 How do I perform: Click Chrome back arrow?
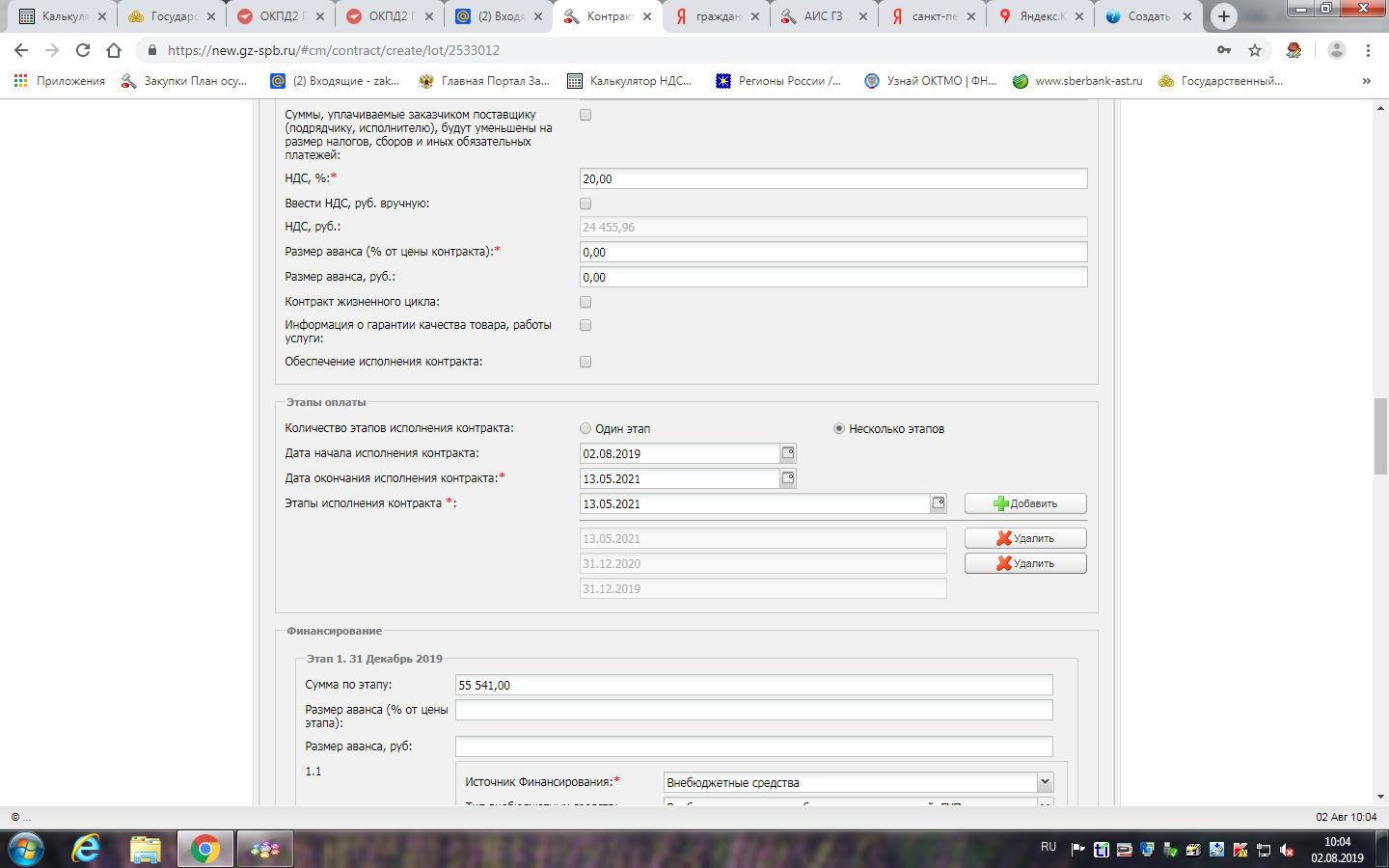tap(21, 50)
